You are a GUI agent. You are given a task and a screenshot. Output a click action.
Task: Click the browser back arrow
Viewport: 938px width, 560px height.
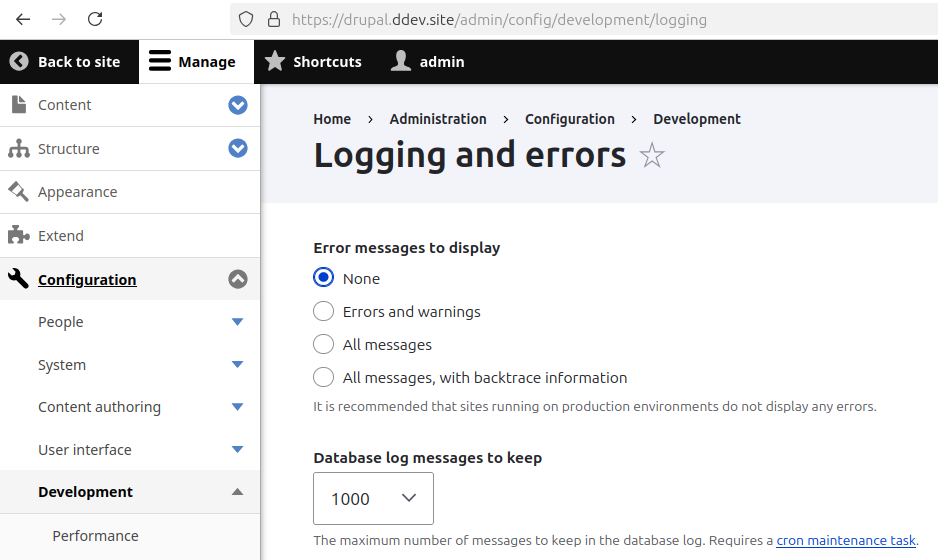23,19
